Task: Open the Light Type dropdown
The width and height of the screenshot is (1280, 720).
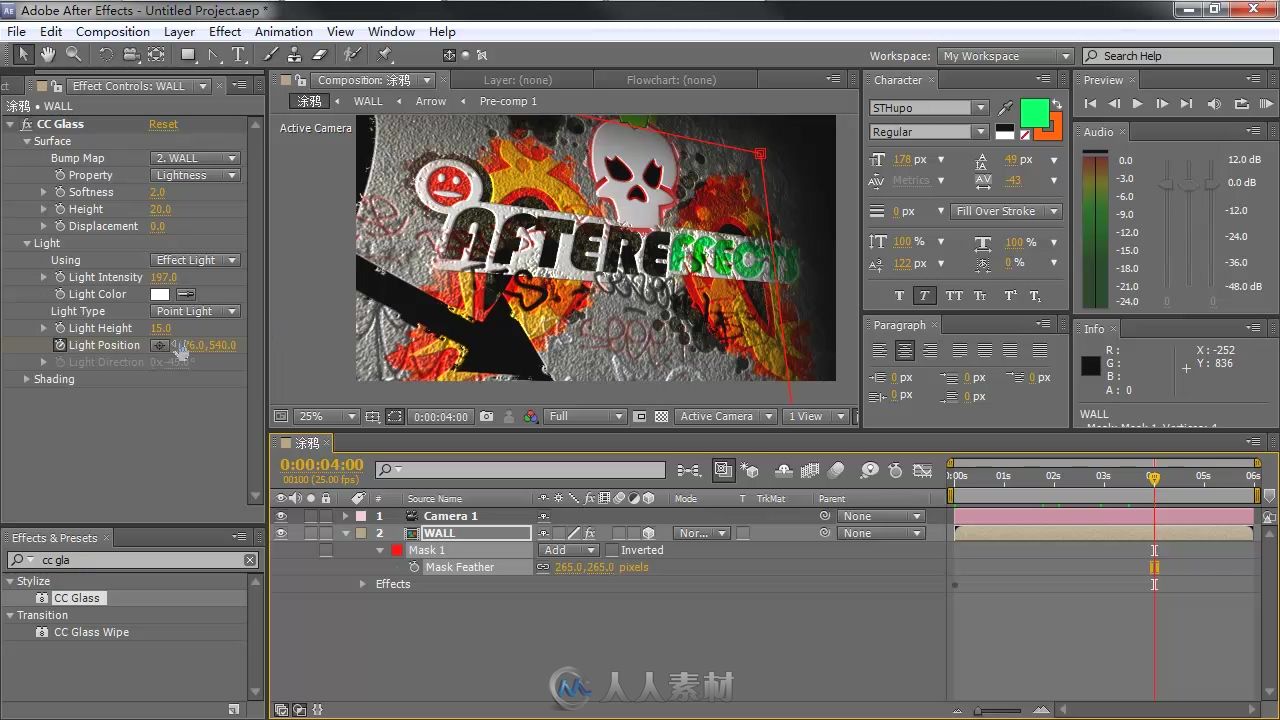Action: 195,311
